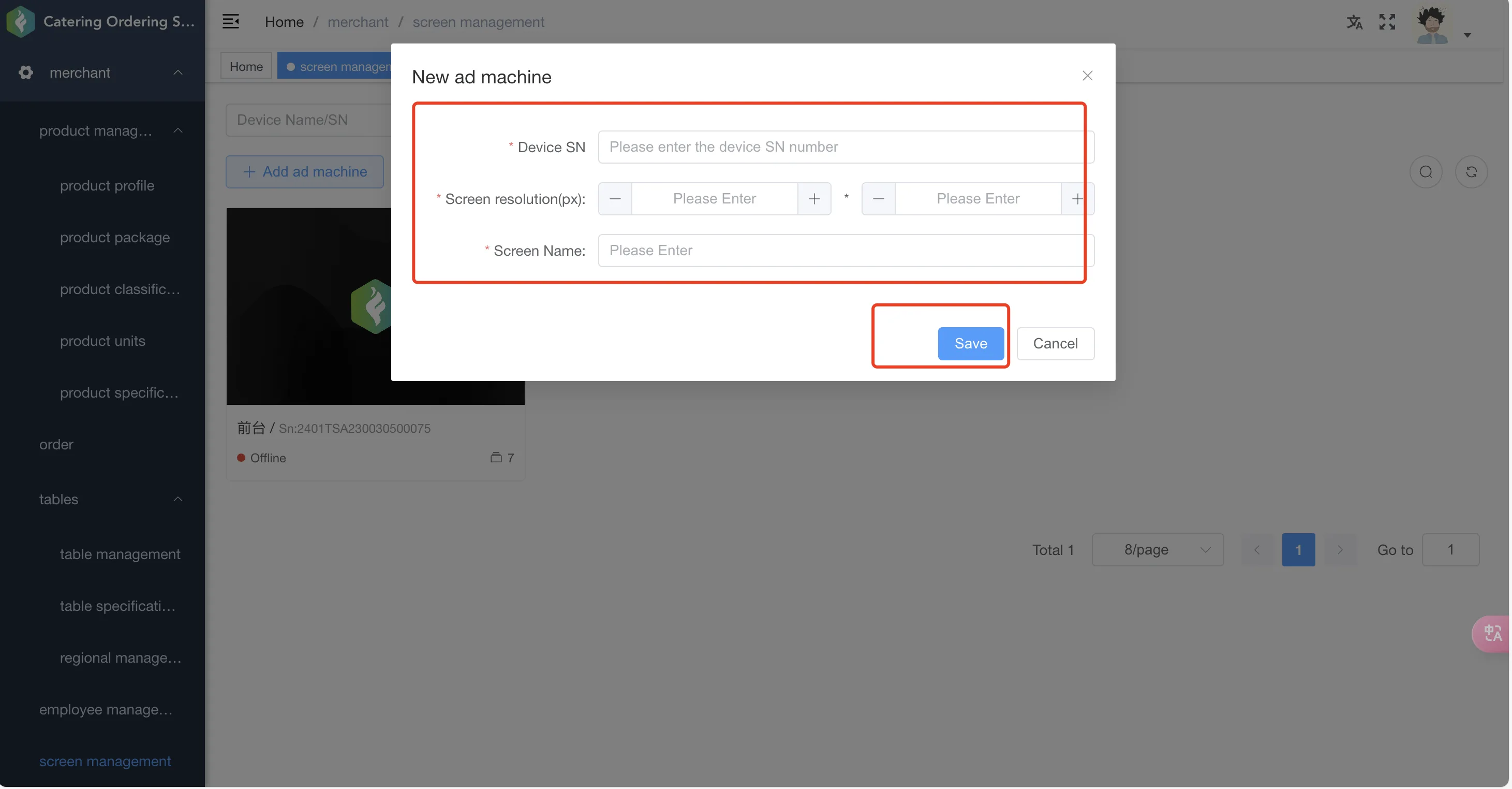Viewport: 1512px width, 789px height.
Task: Click the Total 1 pagination text
Action: click(x=1053, y=550)
